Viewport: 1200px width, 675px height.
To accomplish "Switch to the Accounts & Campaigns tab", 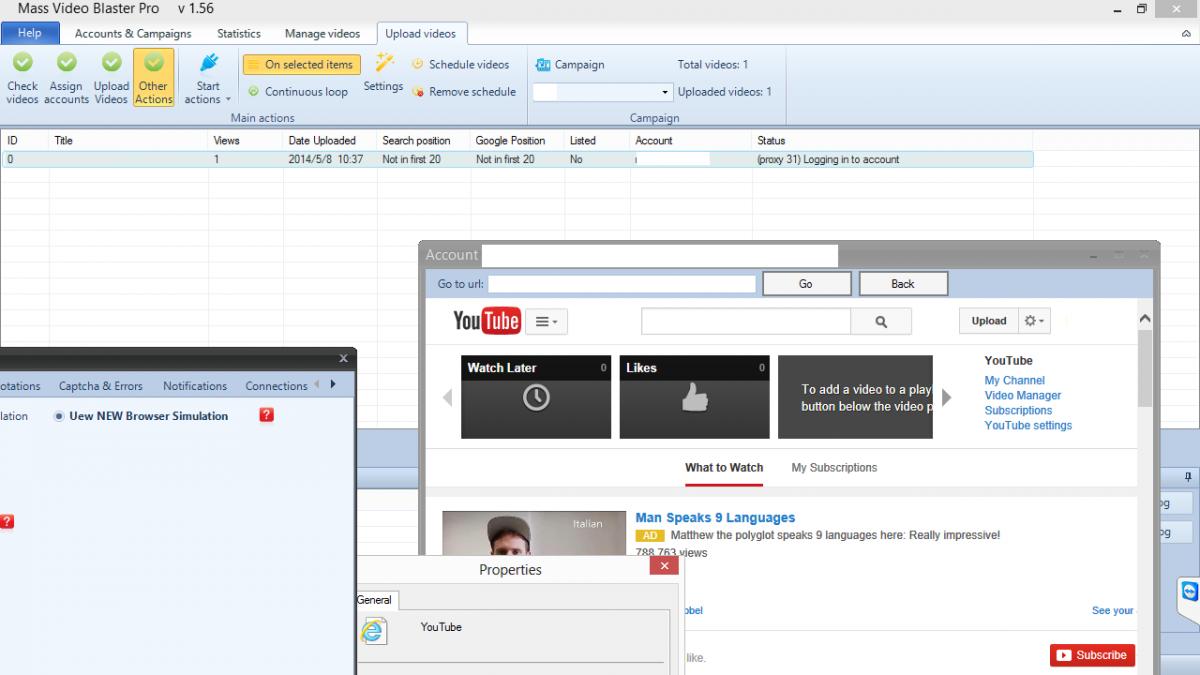I will click(133, 33).
